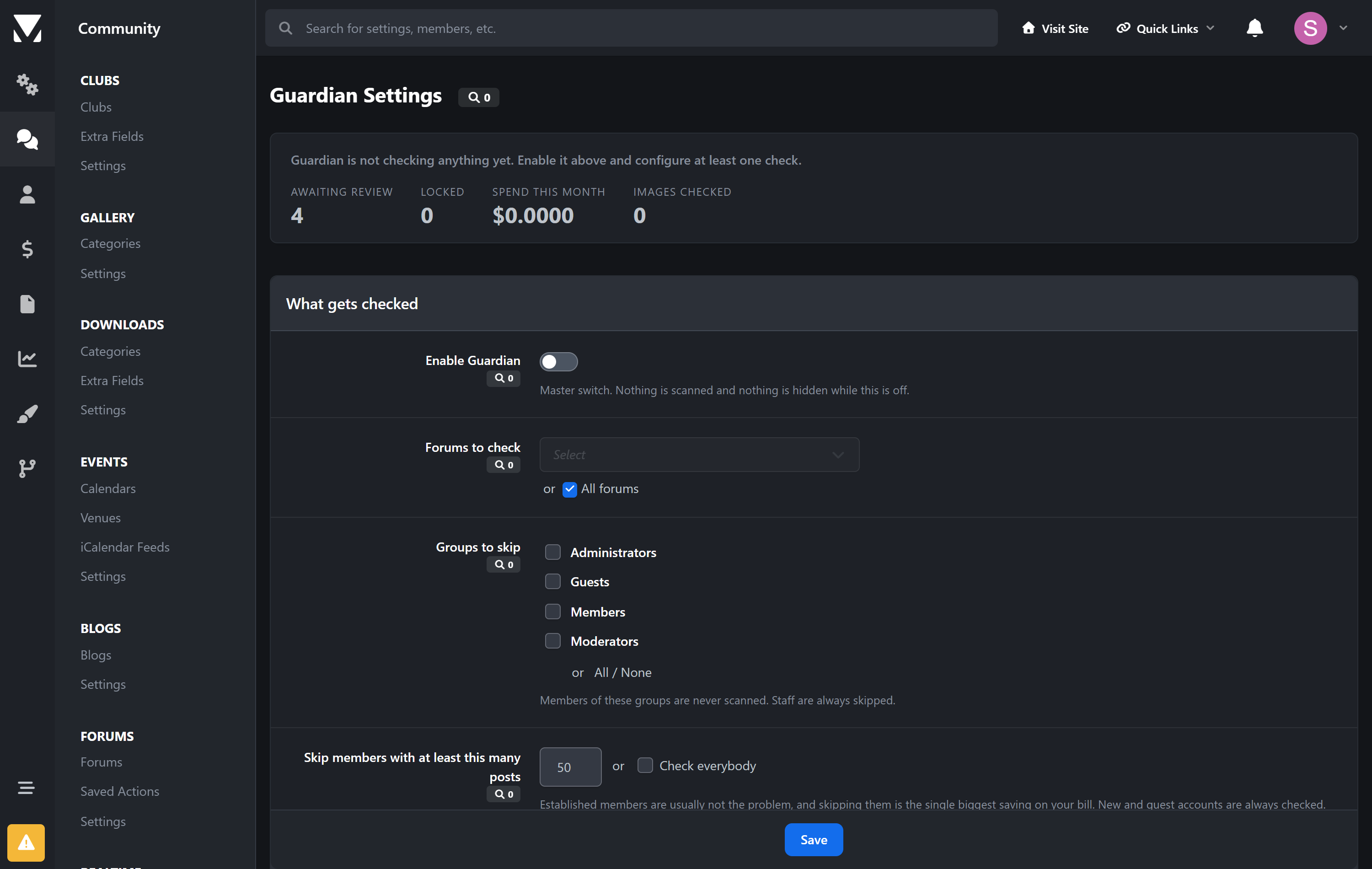Open the Community speech bubbles icon
Viewport: 1372px width, 869px height.
pos(27,139)
